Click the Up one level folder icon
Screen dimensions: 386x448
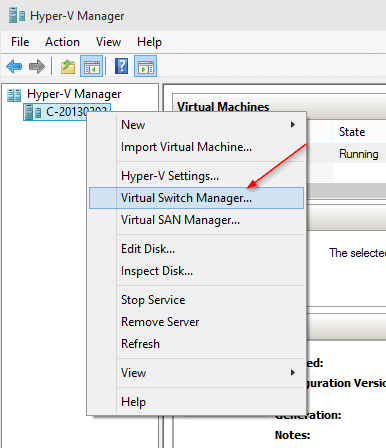click(x=68, y=66)
